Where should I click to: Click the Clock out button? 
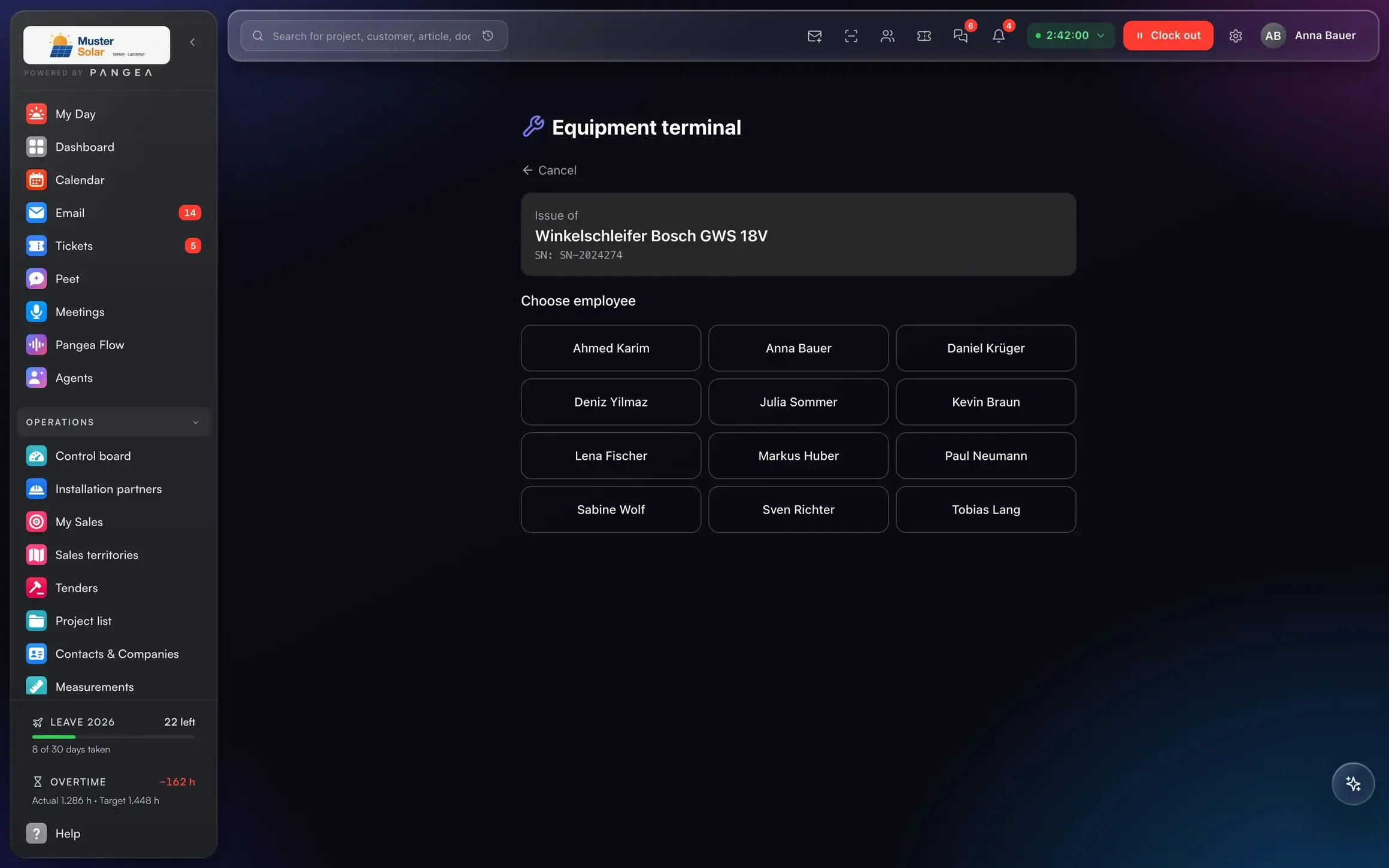[x=1167, y=35]
